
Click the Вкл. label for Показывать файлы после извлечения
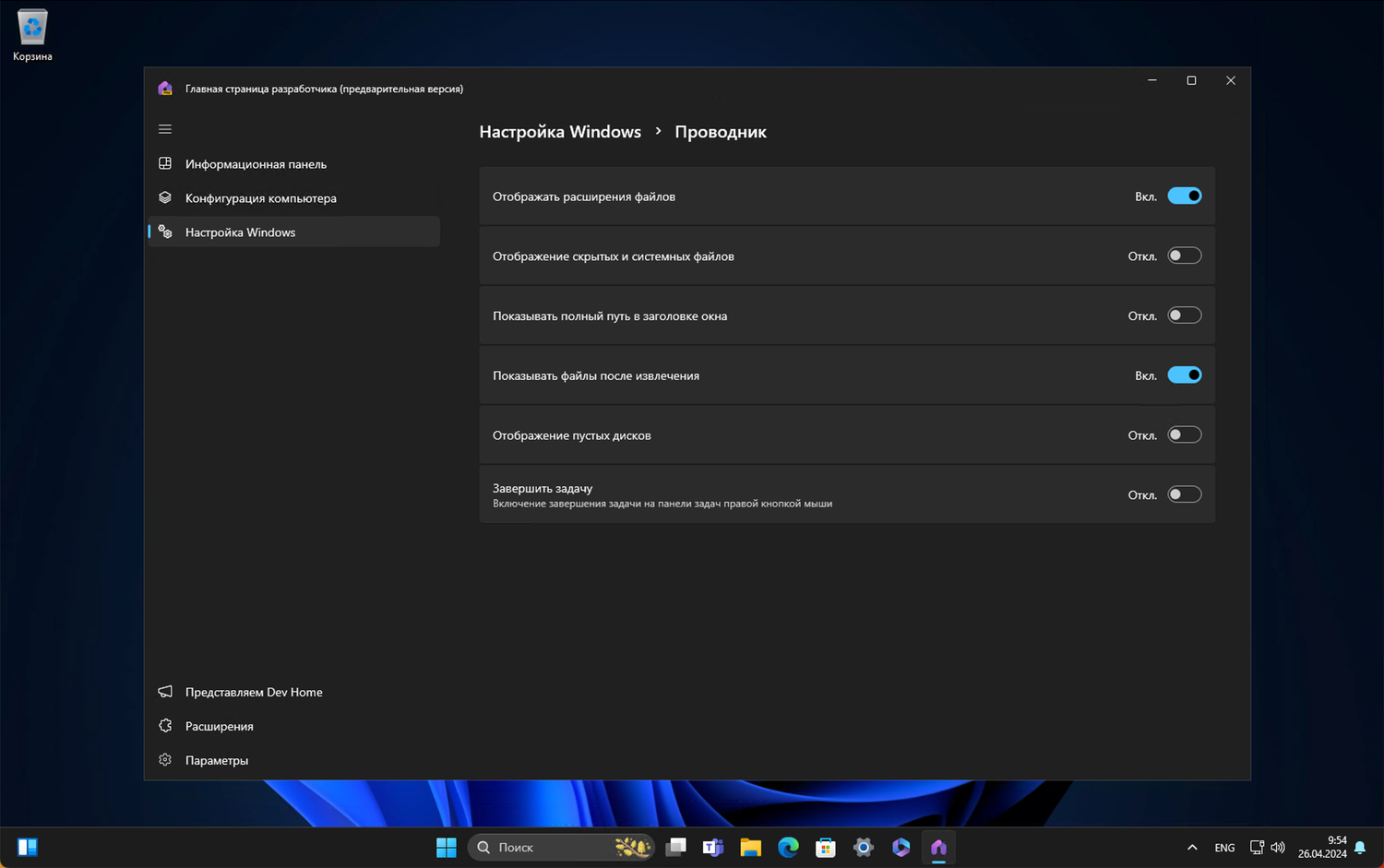click(1146, 375)
